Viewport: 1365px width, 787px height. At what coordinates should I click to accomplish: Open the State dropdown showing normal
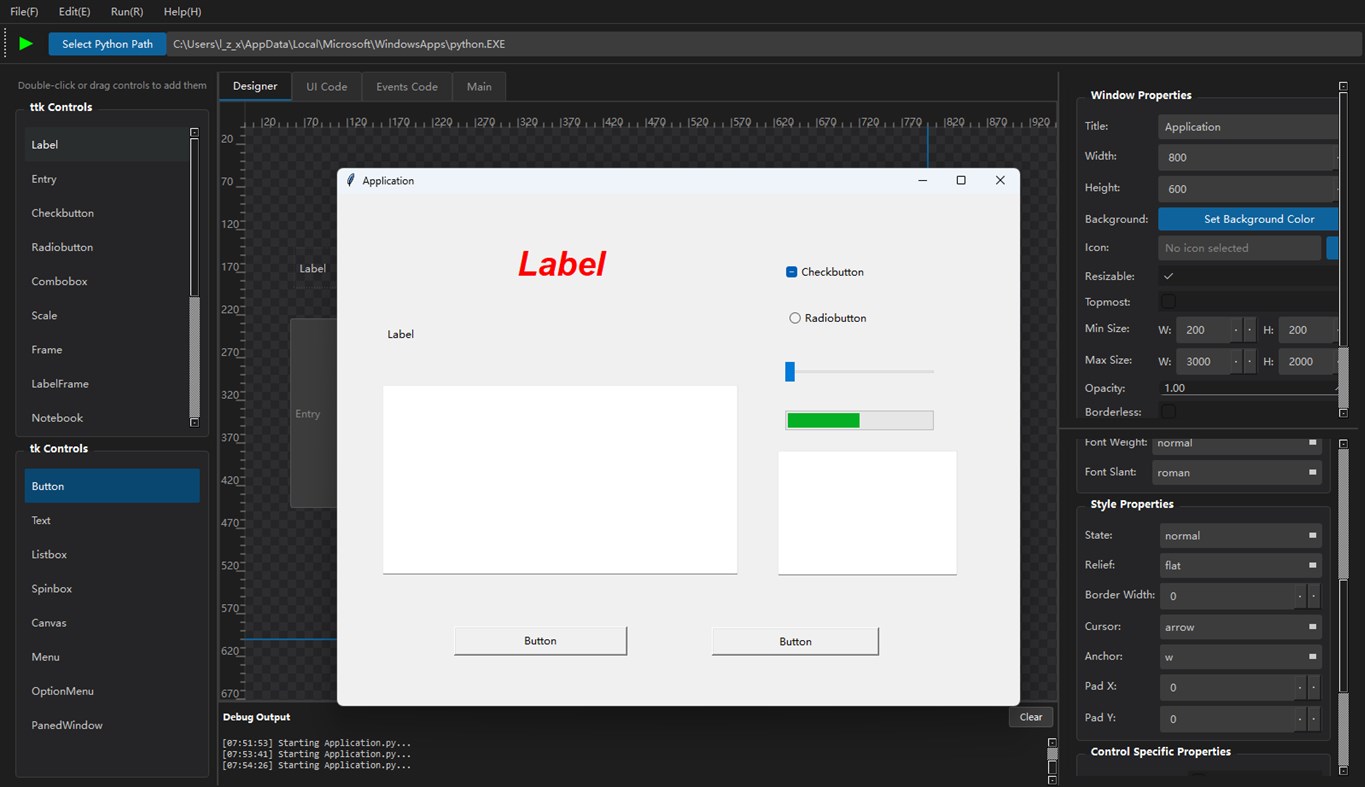(x=1241, y=535)
